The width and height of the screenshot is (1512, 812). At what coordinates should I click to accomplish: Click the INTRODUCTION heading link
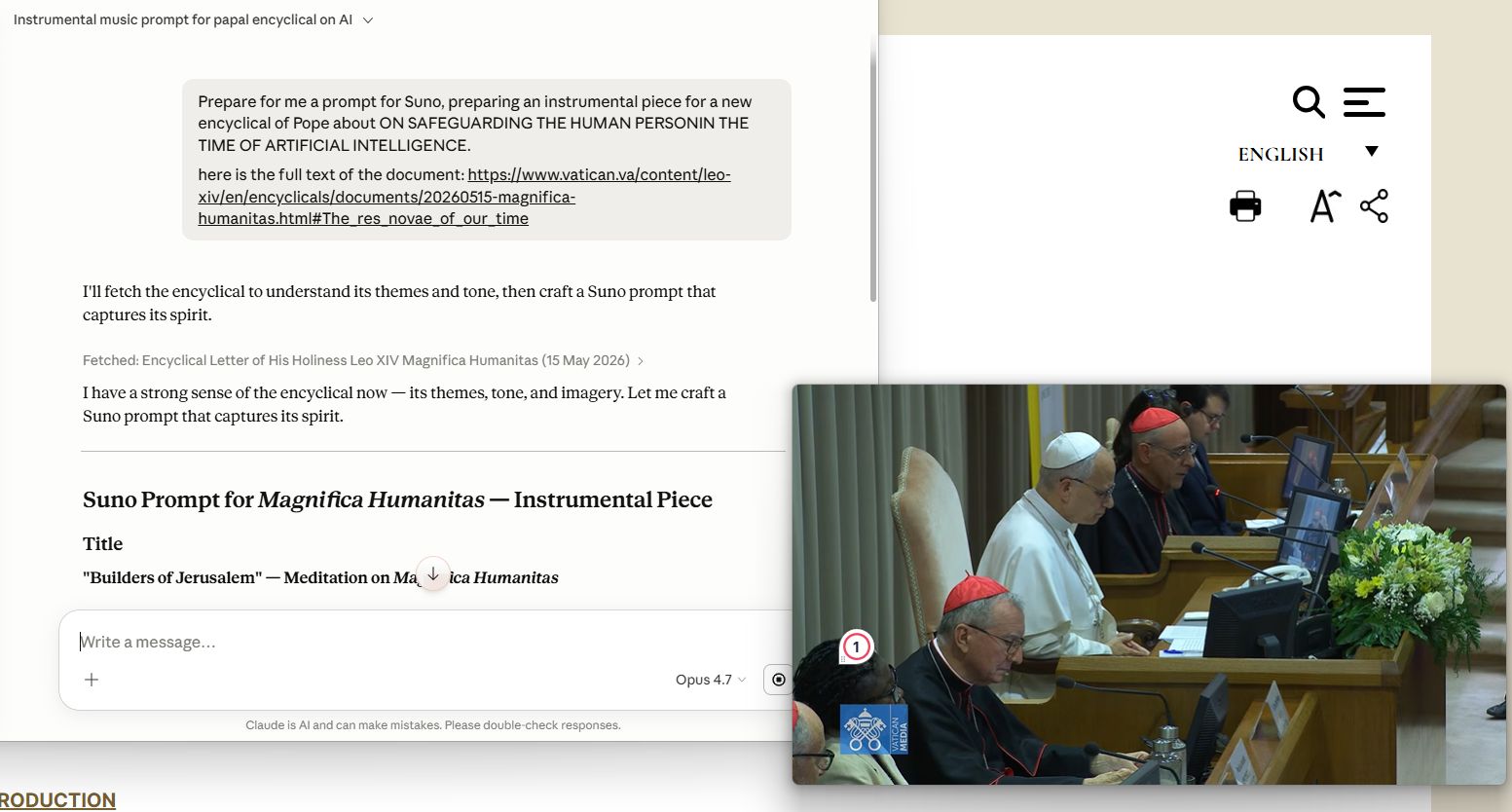(x=57, y=800)
